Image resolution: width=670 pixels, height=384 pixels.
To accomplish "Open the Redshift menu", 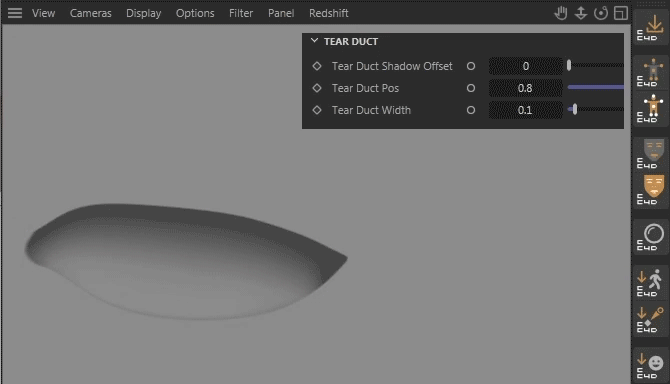I will click(329, 13).
